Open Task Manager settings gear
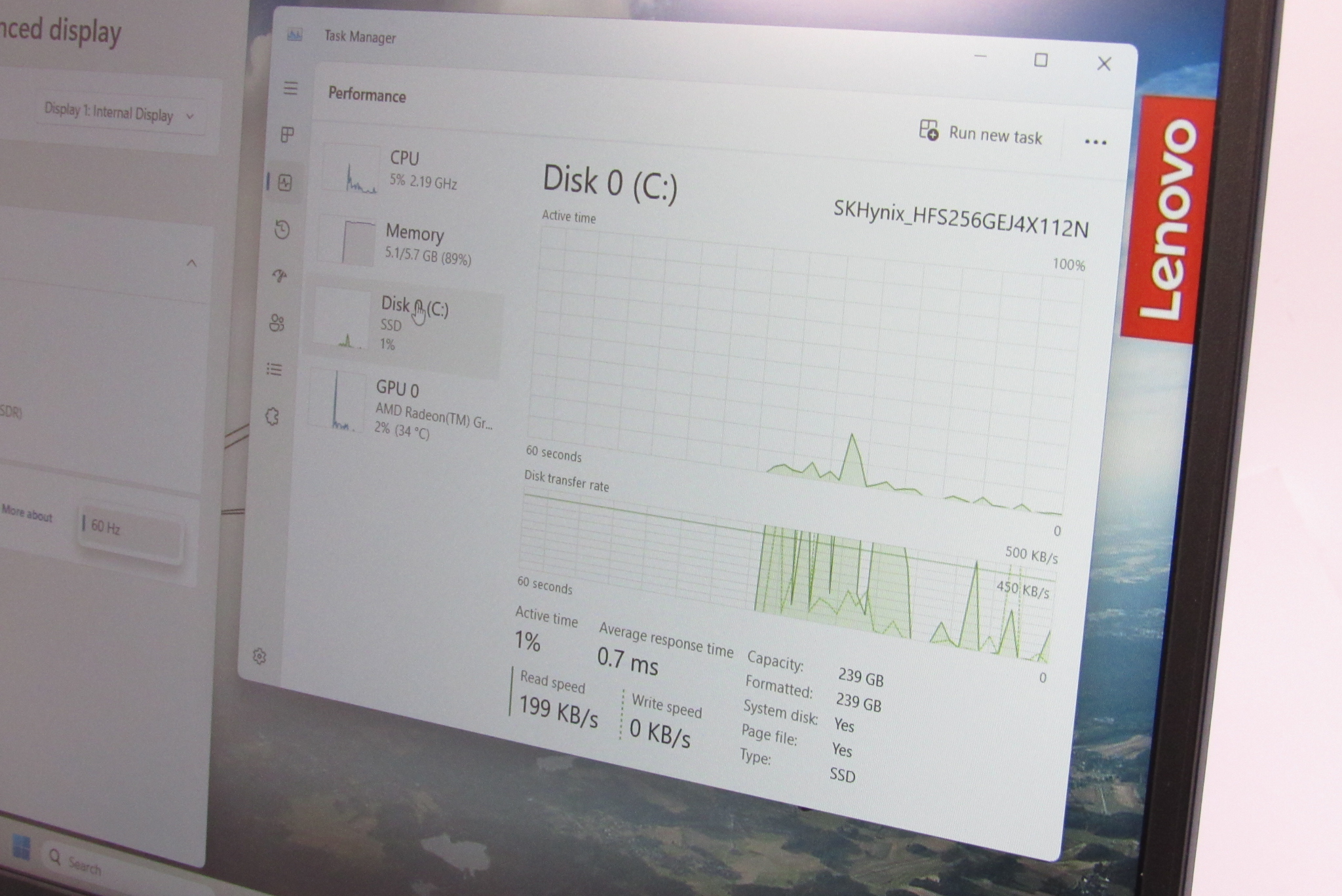The image size is (1342, 896). (x=259, y=656)
